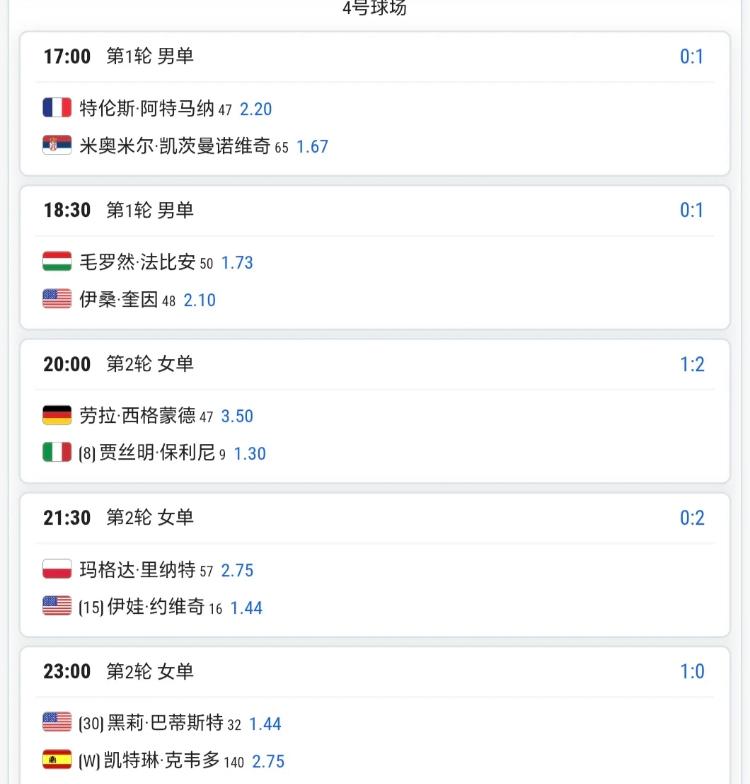Image resolution: width=750 pixels, height=784 pixels.
Task: Select odds 1.67 for 凯茨曼诺维奇
Action: 312,146
